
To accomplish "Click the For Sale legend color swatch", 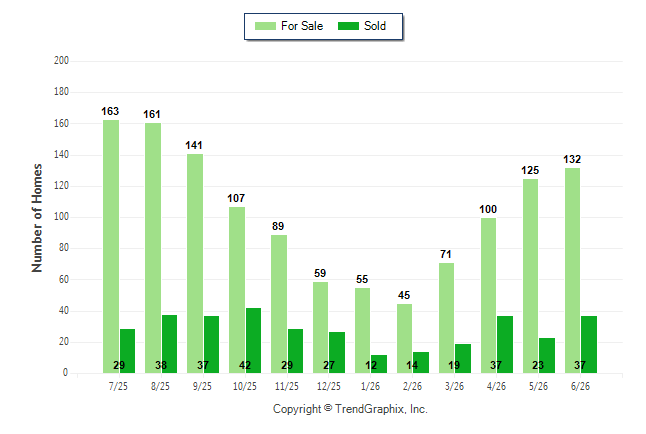I will tap(265, 26).
